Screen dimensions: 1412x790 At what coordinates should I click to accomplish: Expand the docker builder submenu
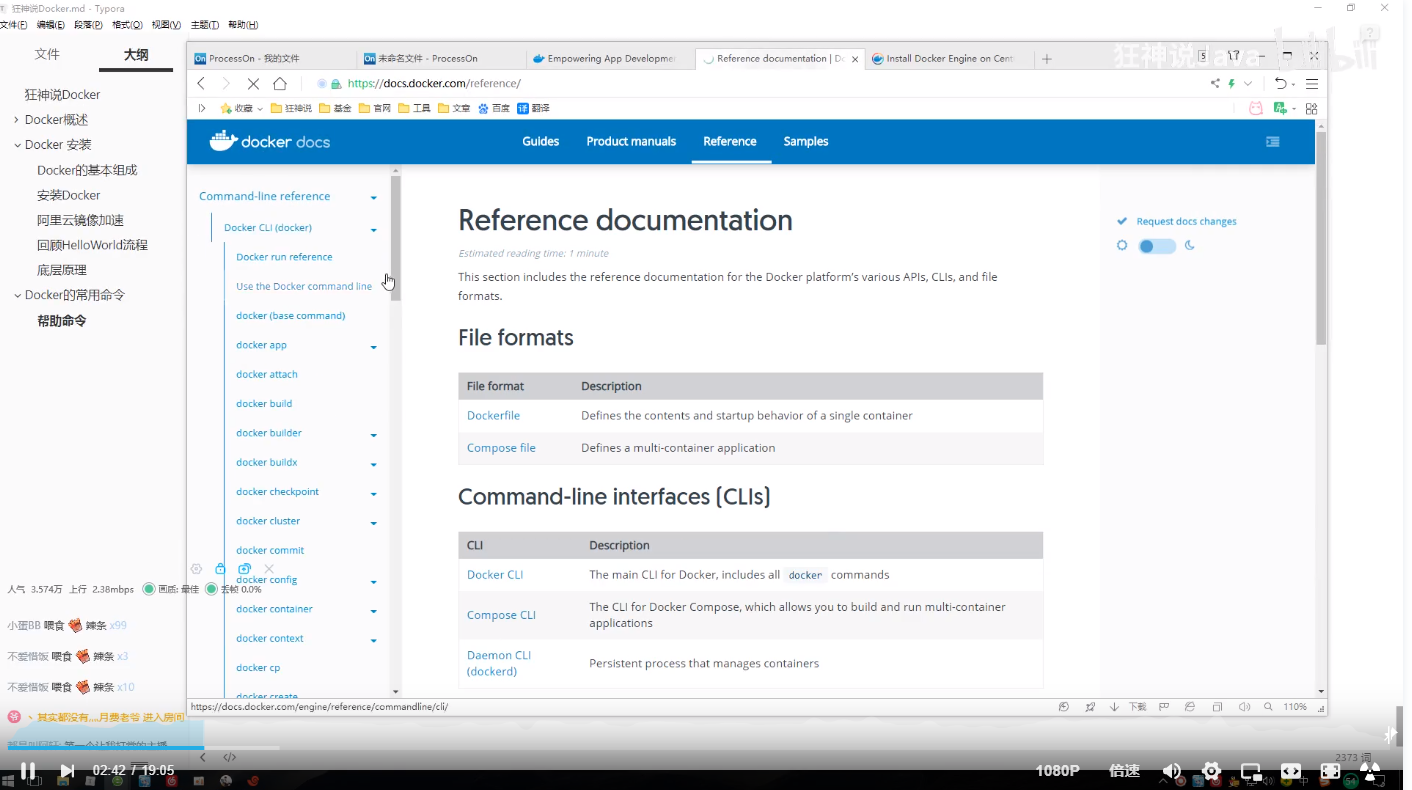[373, 436]
